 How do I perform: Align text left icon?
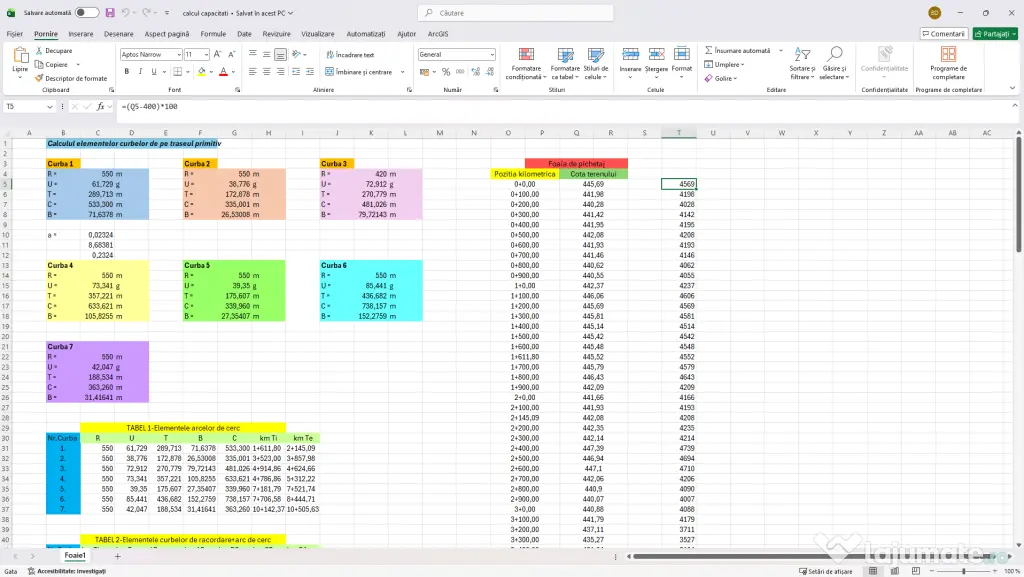click(253, 72)
